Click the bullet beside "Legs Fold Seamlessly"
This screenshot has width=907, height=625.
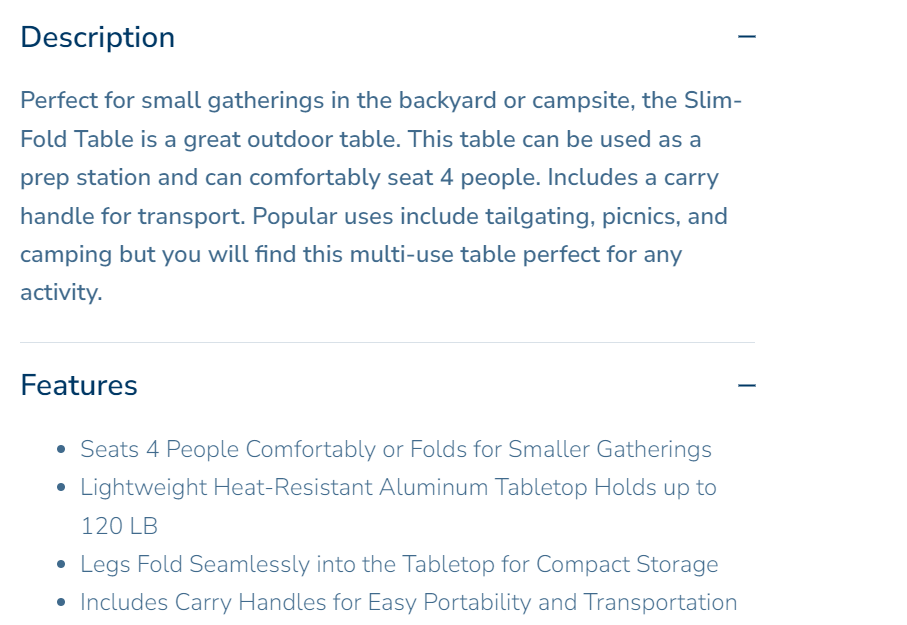(x=62, y=565)
